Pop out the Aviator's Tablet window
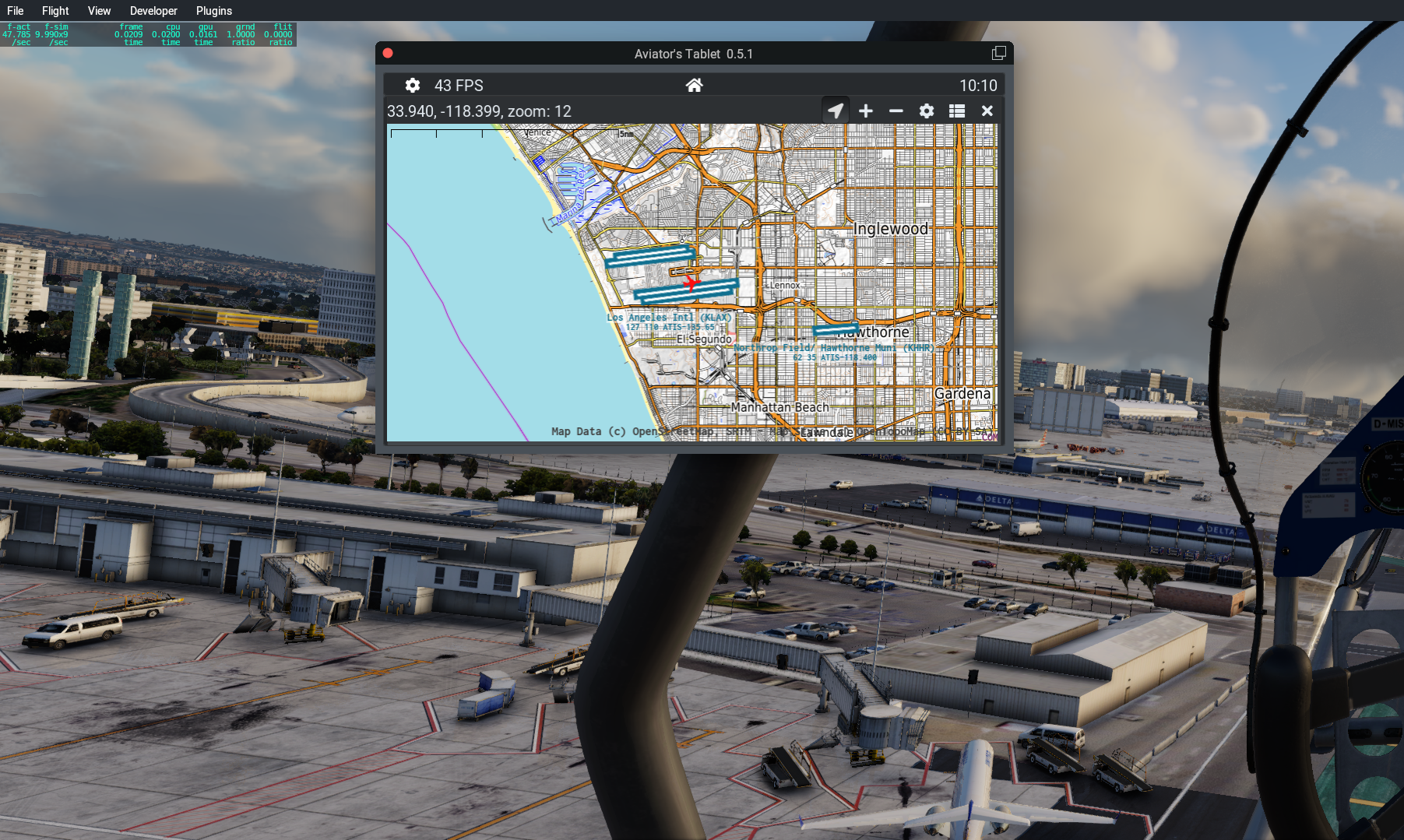The image size is (1404, 840). (x=999, y=53)
